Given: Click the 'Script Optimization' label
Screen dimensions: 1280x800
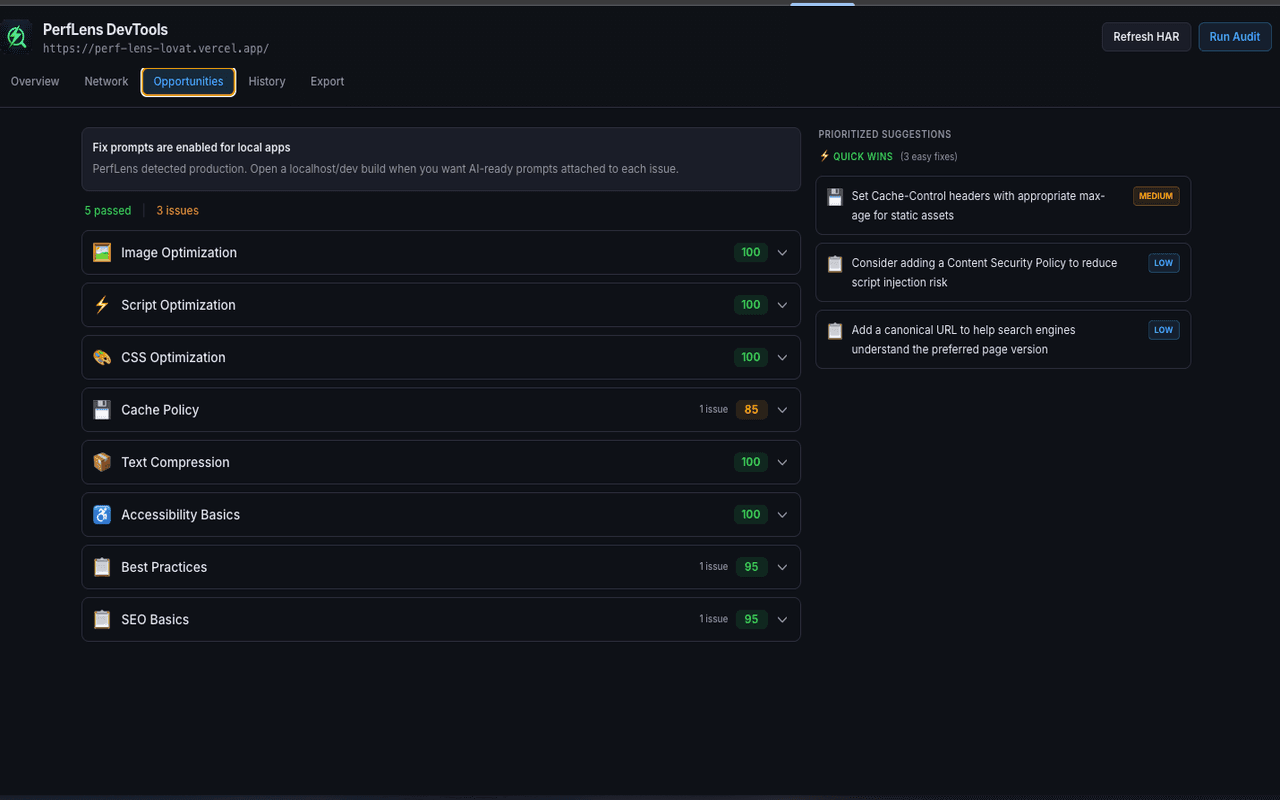Looking at the screenshot, I should 178,305.
